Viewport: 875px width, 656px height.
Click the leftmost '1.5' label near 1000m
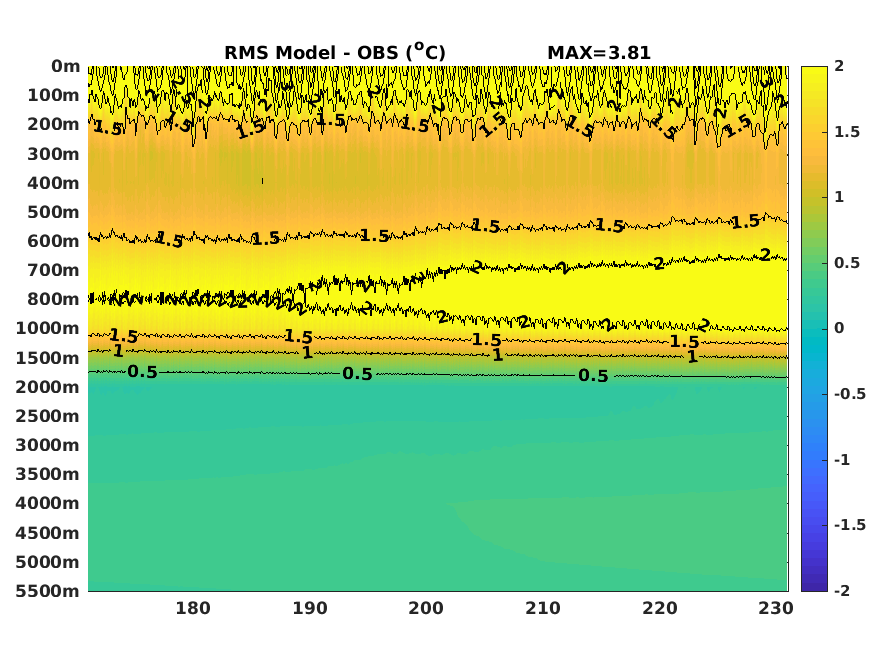tap(123, 336)
